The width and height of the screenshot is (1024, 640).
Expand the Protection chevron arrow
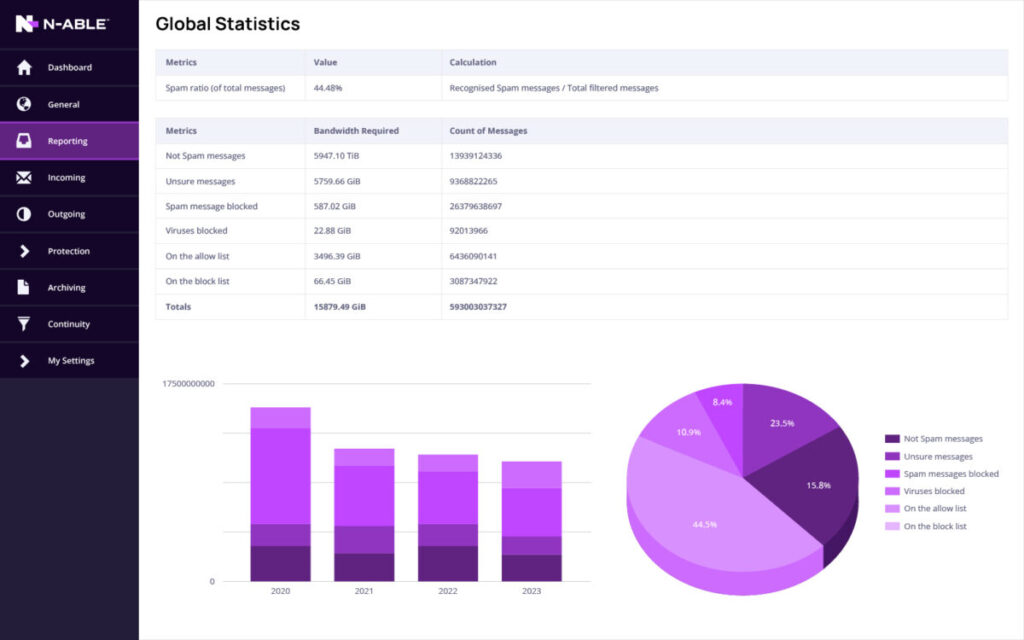pos(24,251)
